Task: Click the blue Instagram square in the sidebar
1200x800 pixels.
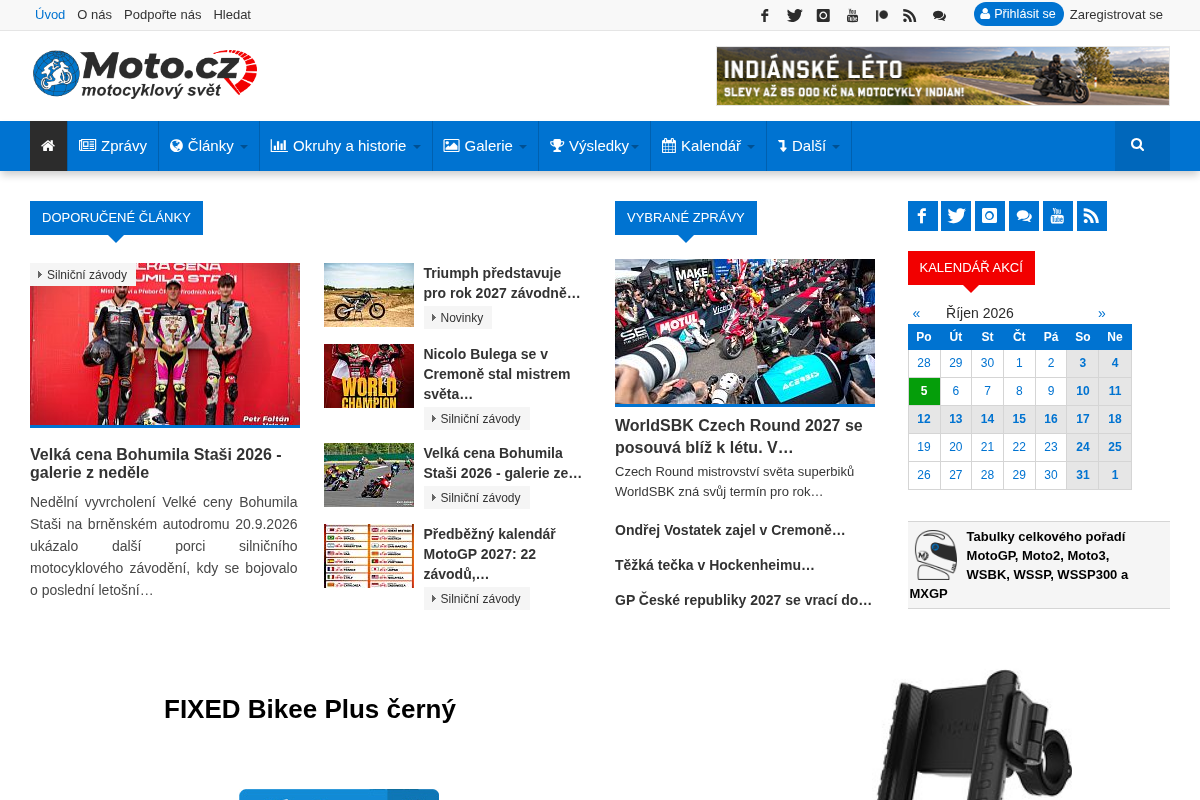Action: pos(990,216)
